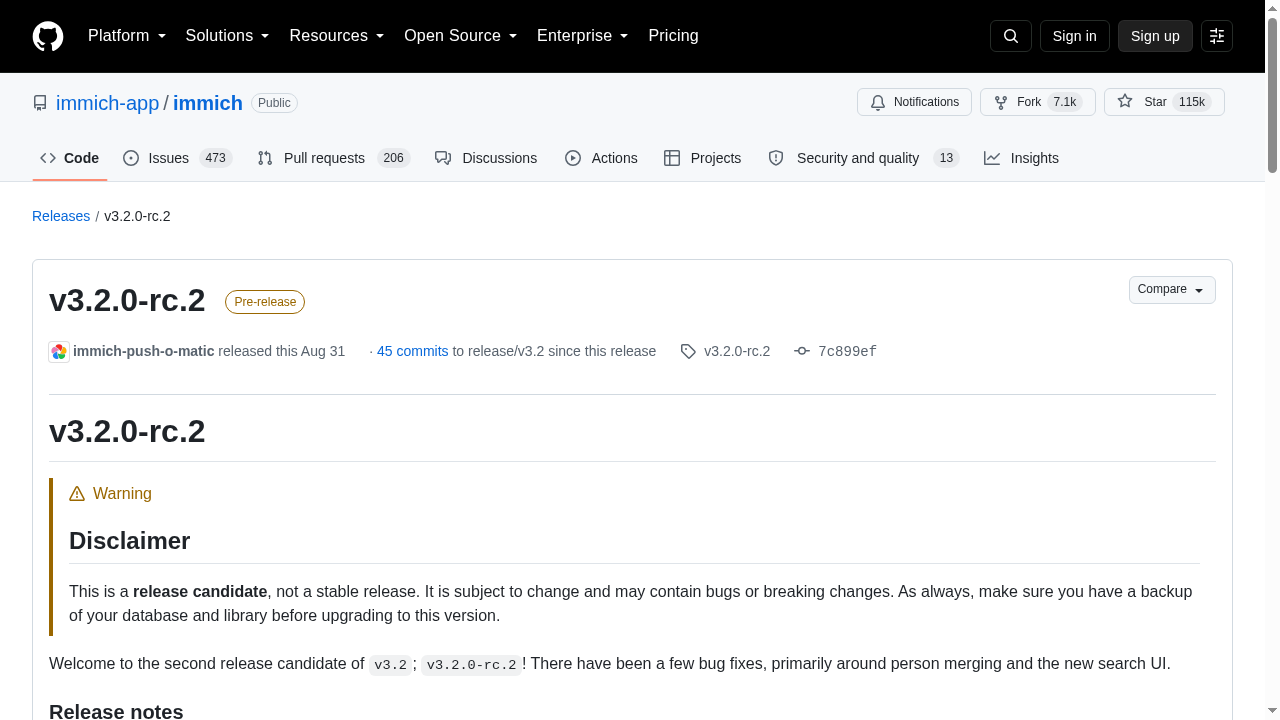Expand the Resources menu

click(337, 36)
